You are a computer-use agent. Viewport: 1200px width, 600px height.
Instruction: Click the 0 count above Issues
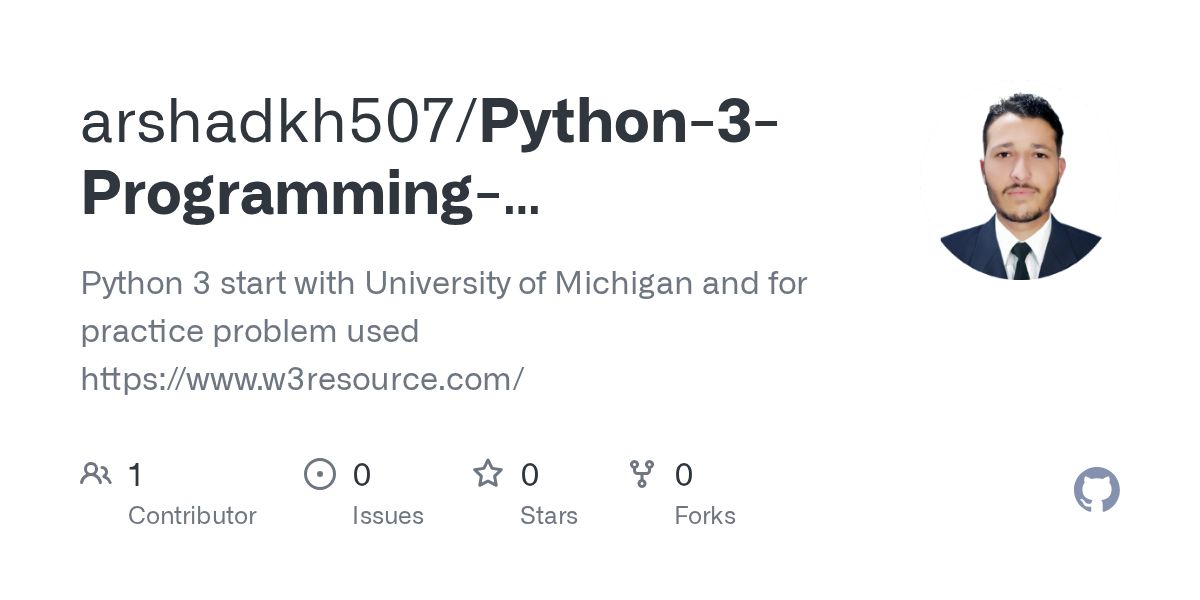click(362, 475)
